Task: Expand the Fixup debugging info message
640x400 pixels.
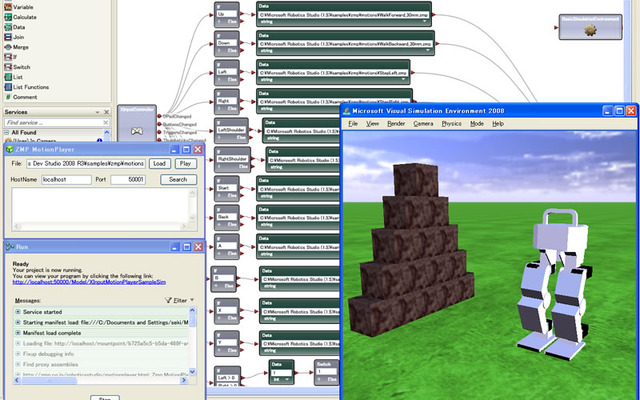Action: click(18, 354)
